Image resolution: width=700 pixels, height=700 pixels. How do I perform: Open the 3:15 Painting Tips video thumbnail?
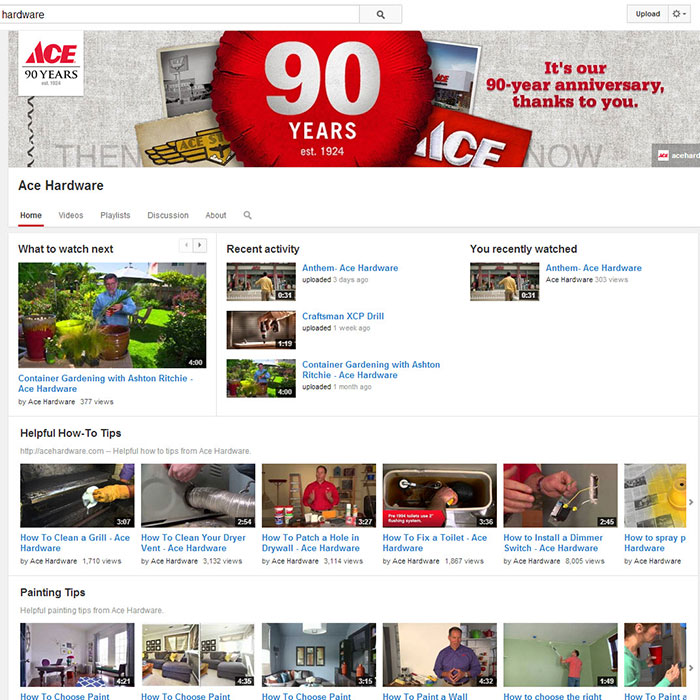319,655
